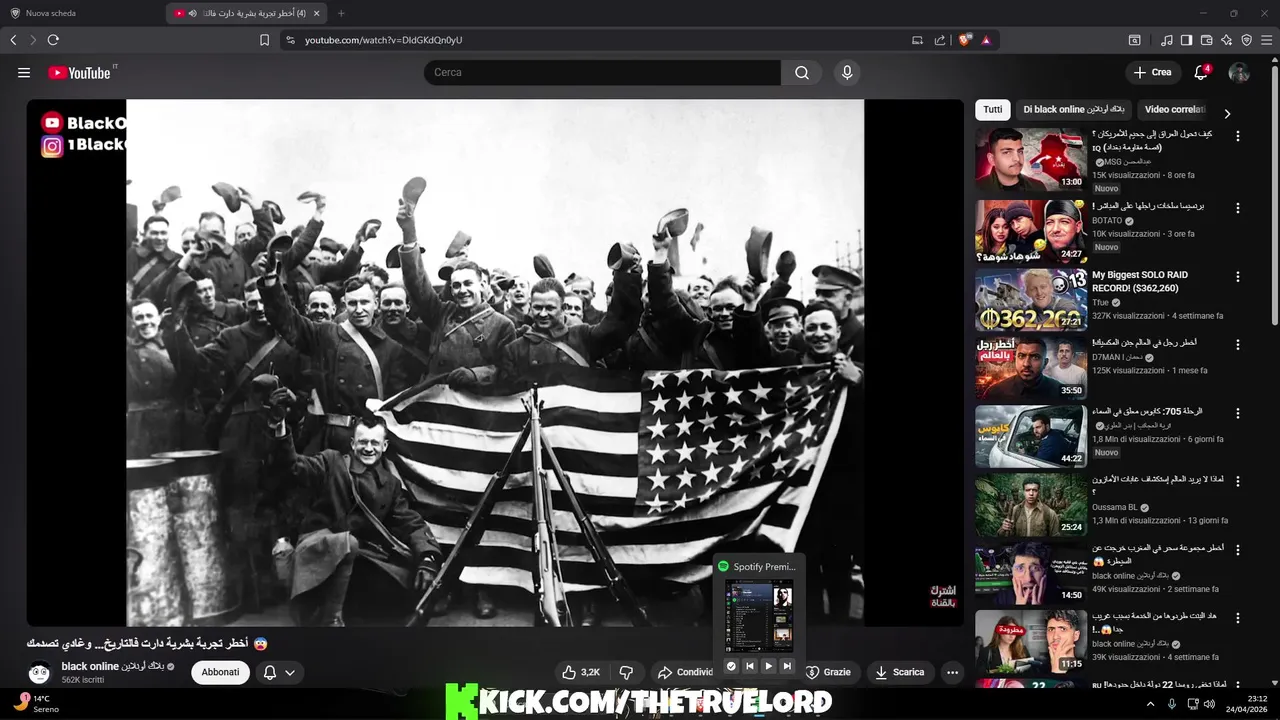This screenshot has width=1280, height=720.
Task: Open the tab search icon in toolbar
Action: 1135,40
